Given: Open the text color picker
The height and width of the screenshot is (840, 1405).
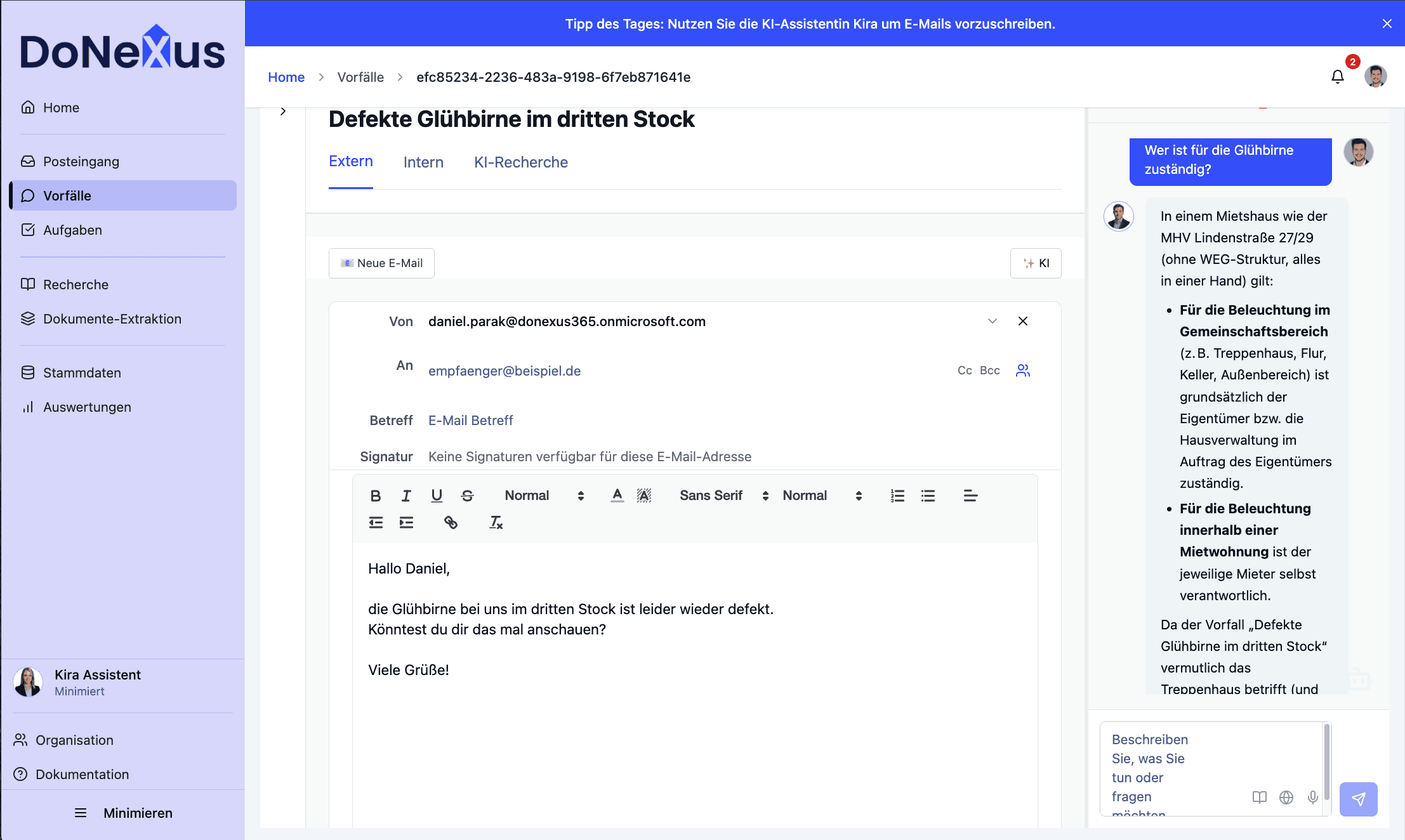Looking at the screenshot, I should point(617,495).
